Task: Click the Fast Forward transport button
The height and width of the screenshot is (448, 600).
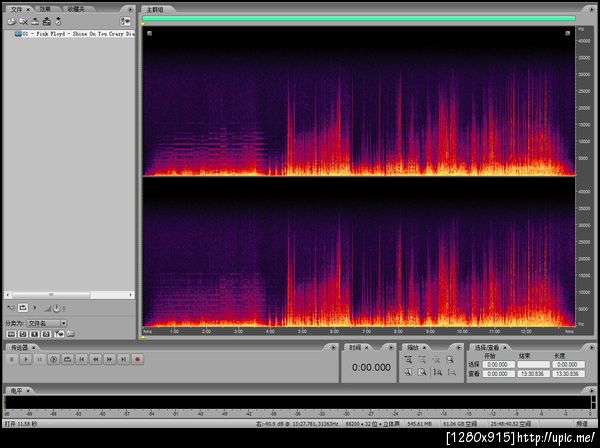Action: tap(109, 359)
